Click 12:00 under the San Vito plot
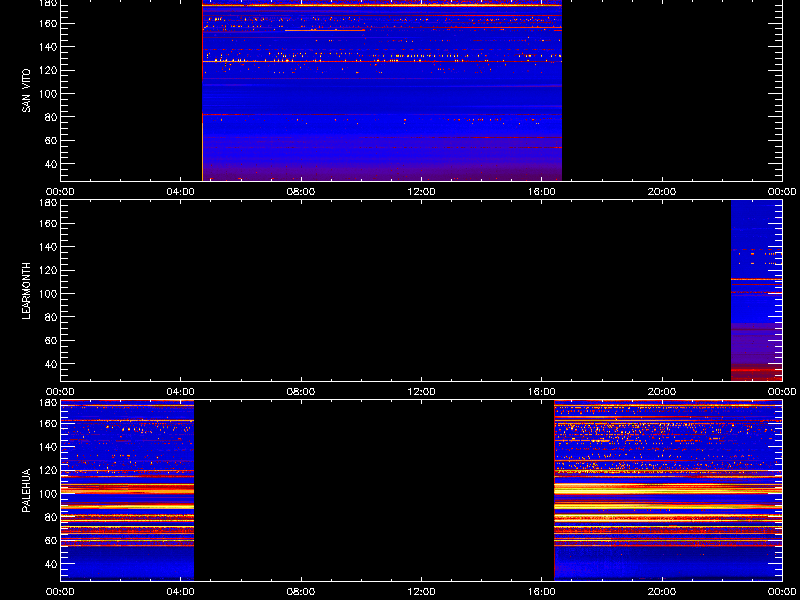This screenshot has height=600, width=800. [x=421, y=192]
